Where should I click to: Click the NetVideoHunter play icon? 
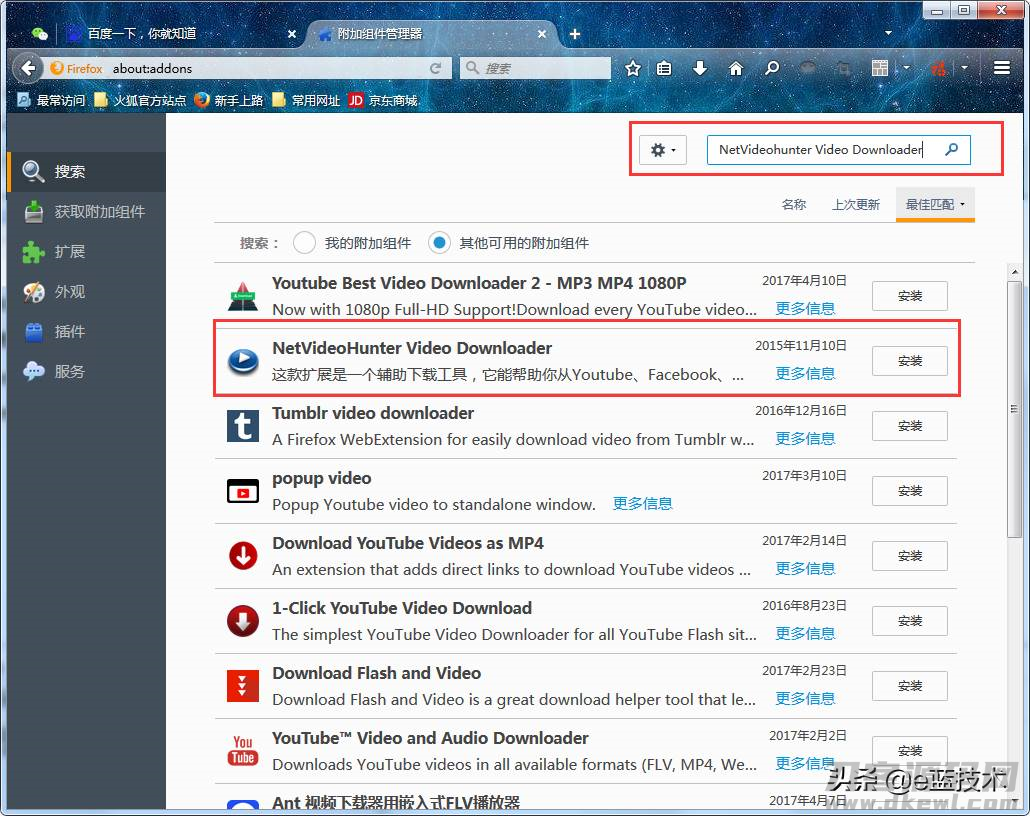pos(243,361)
